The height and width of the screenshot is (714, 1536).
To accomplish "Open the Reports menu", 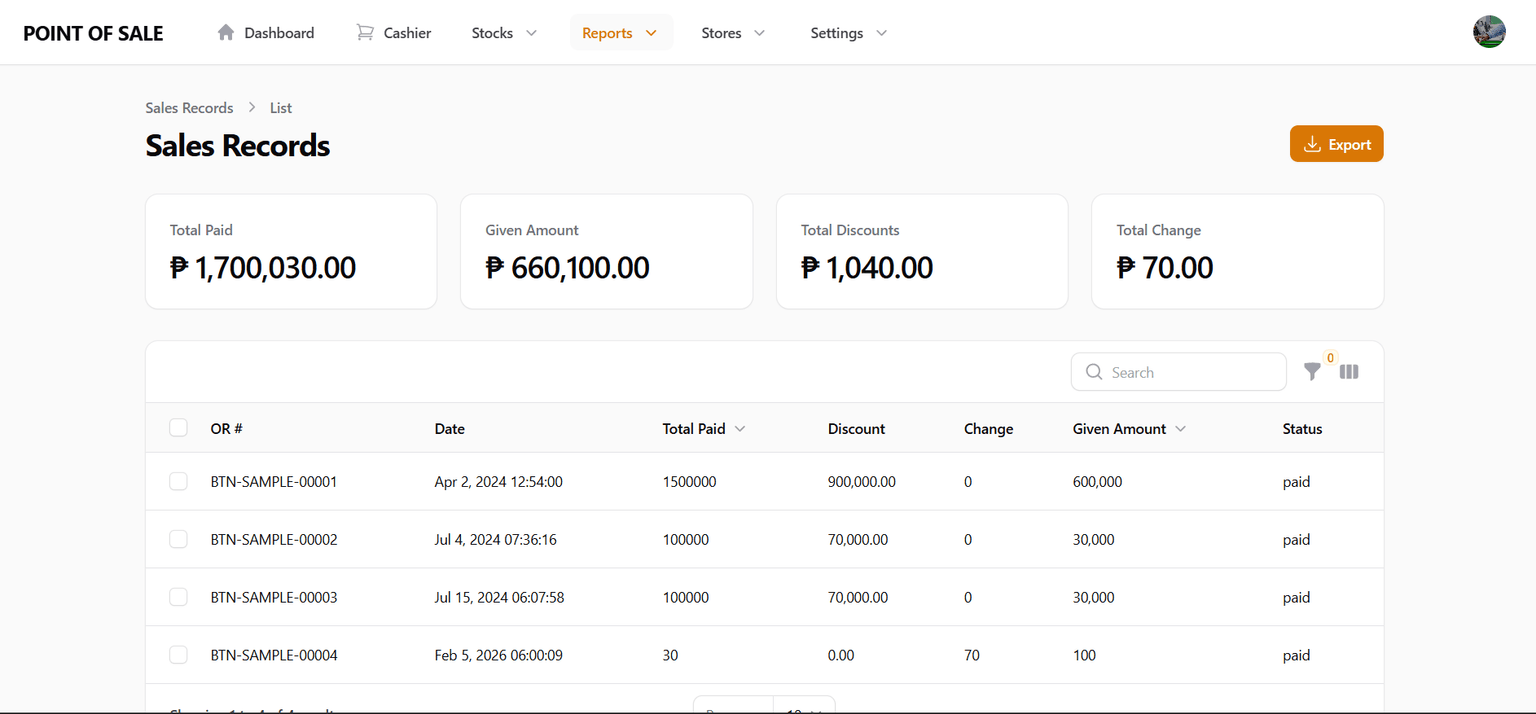I will [621, 33].
